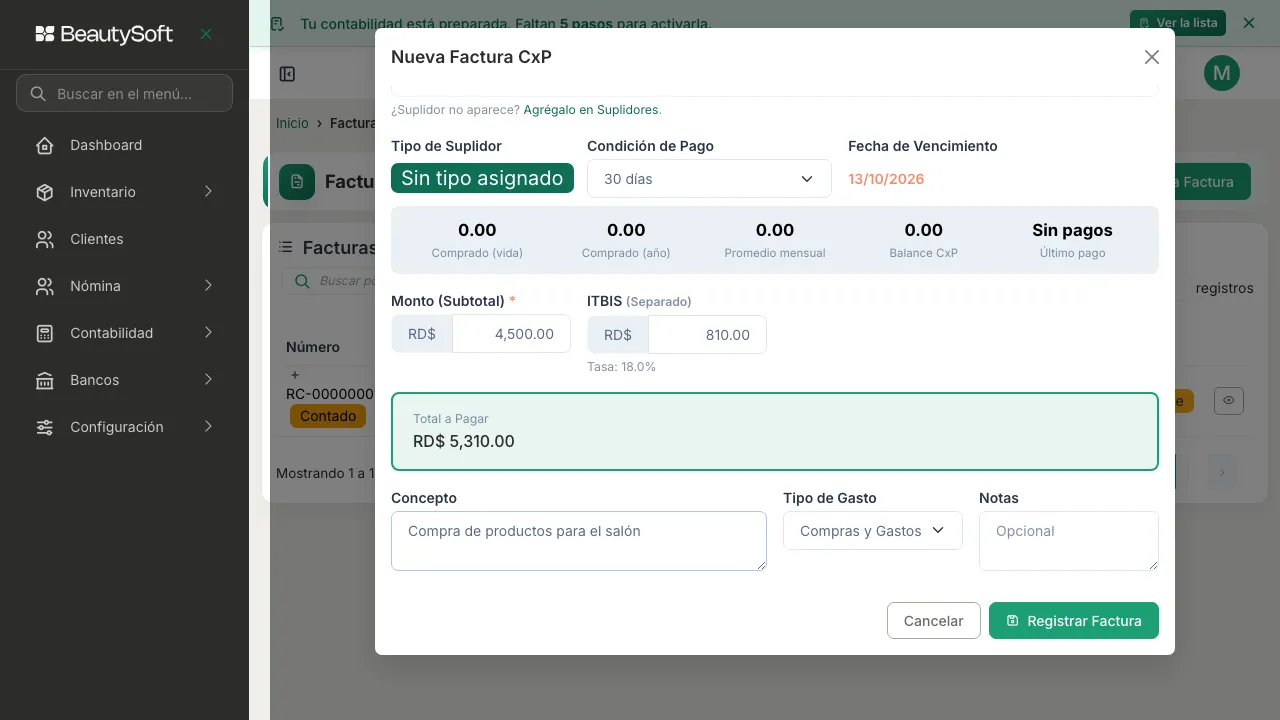Click the ITBIS amount field
The width and height of the screenshot is (1280, 720).
click(707, 335)
